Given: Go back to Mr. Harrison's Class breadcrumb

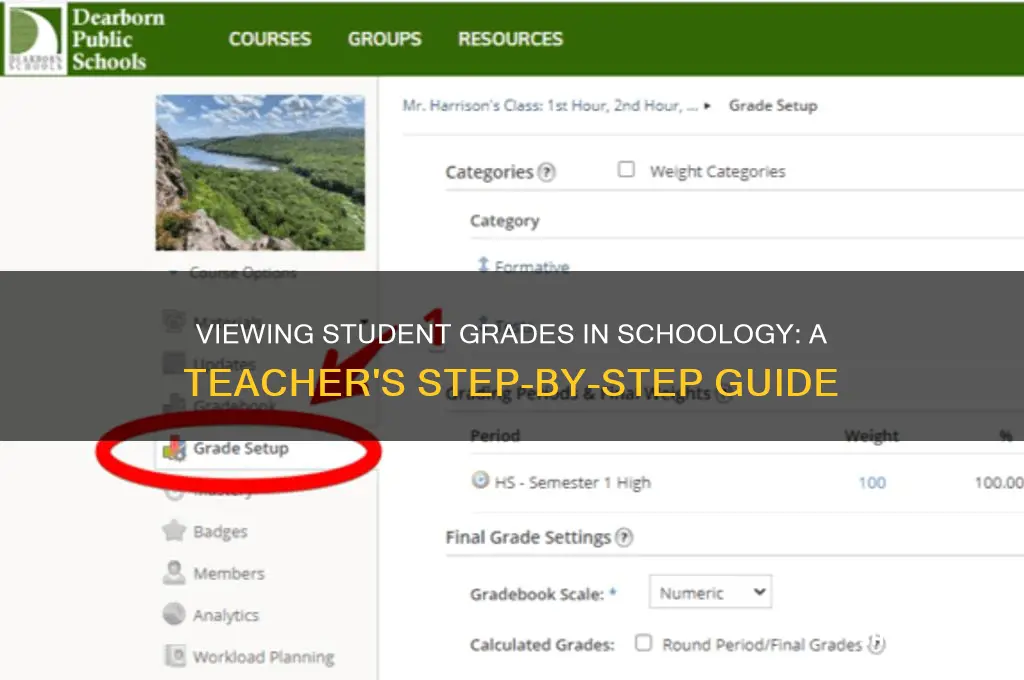Looking at the screenshot, I should pos(550,106).
